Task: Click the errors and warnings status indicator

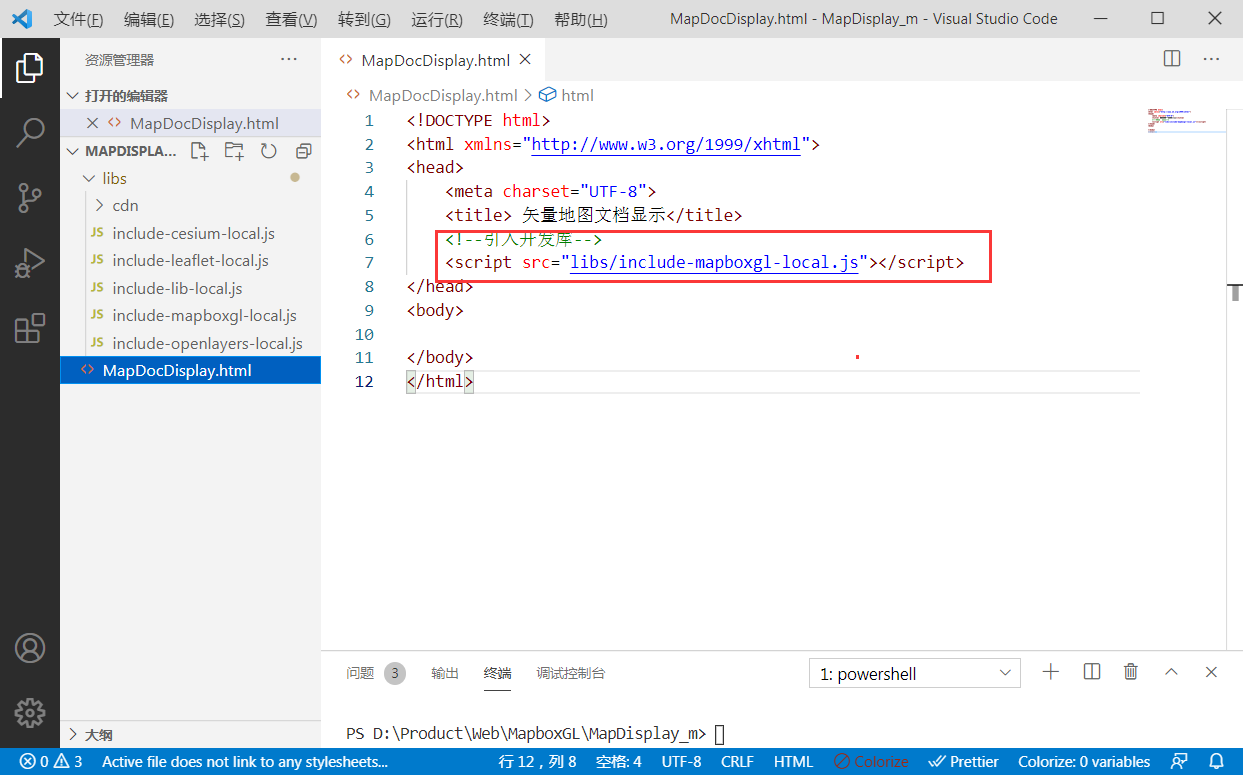Action: 51,762
